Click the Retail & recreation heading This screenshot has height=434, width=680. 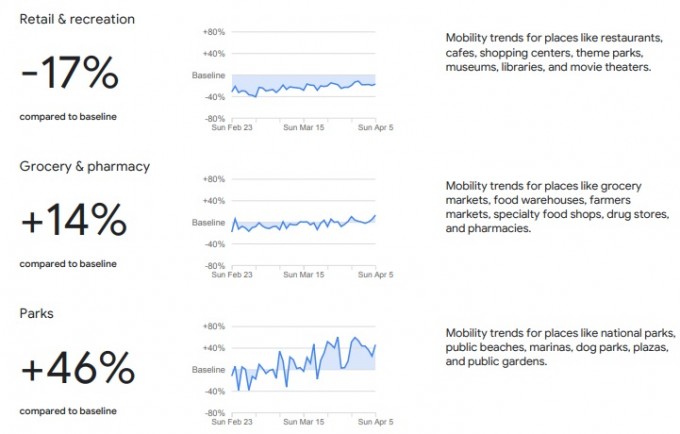pyautogui.click(x=77, y=19)
